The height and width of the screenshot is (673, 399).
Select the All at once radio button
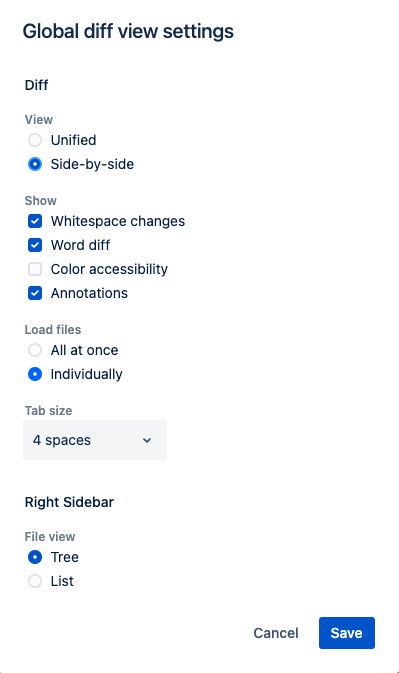tap(35, 350)
